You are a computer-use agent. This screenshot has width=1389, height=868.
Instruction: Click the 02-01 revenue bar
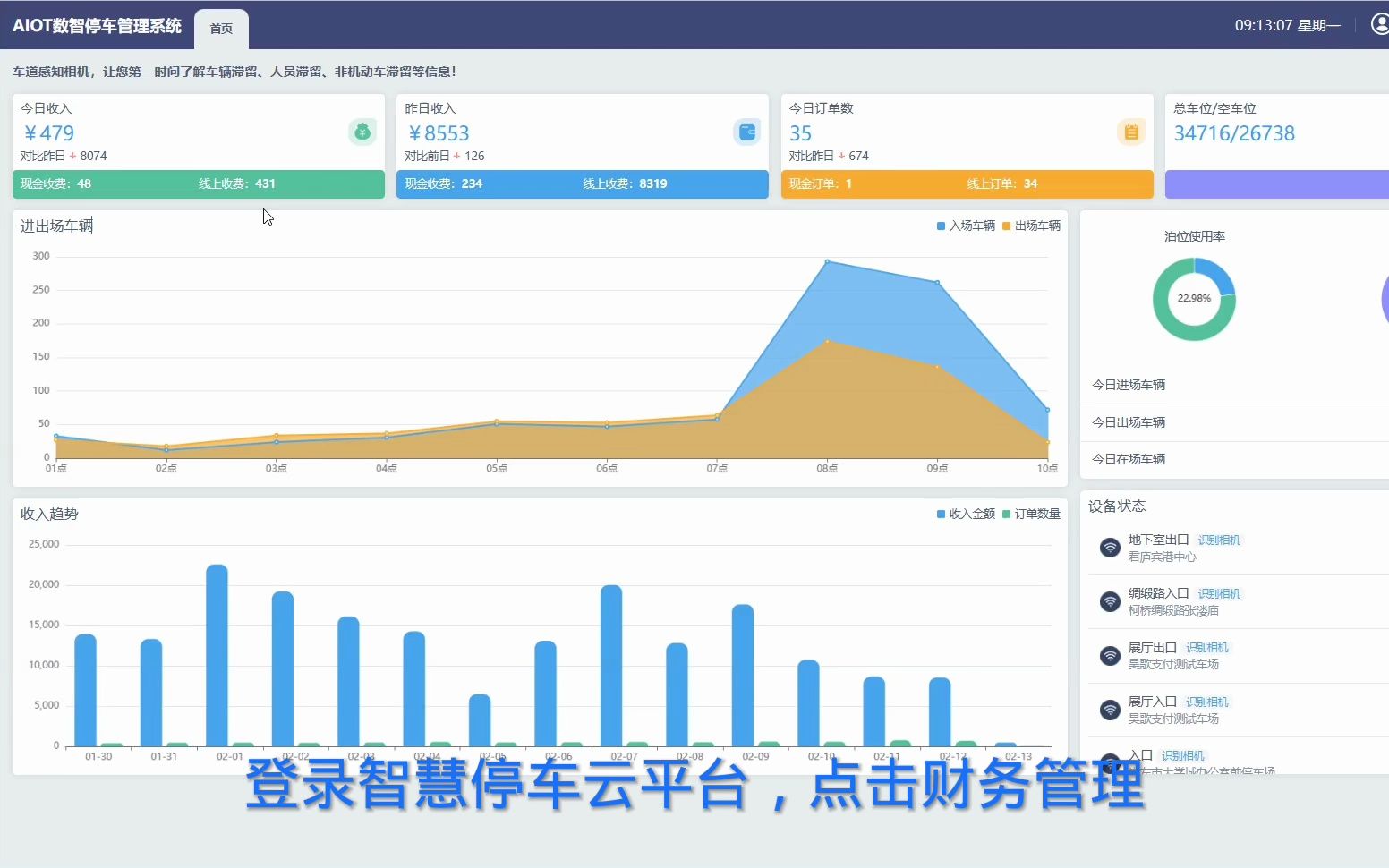217,655
